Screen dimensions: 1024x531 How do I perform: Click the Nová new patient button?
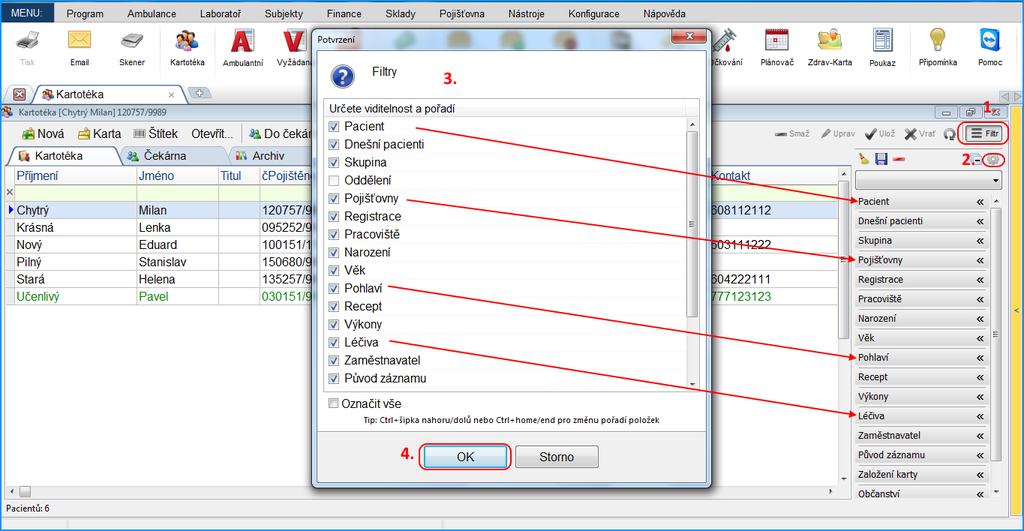[43, 134]
